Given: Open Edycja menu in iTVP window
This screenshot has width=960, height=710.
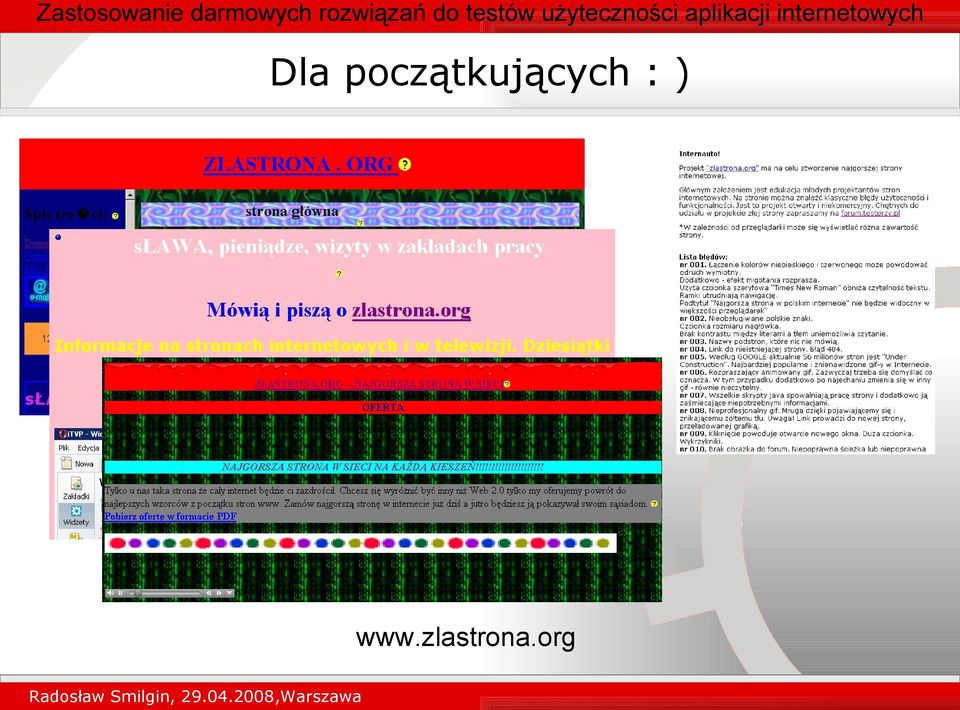Looking at the screenshot, I should coord(88,448).
